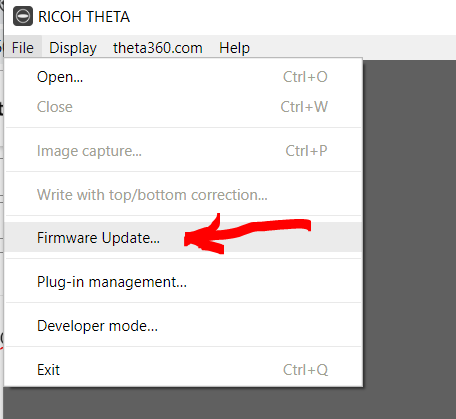
Task: Click the RICOH THETA app icon
Action: pos(23,16)
